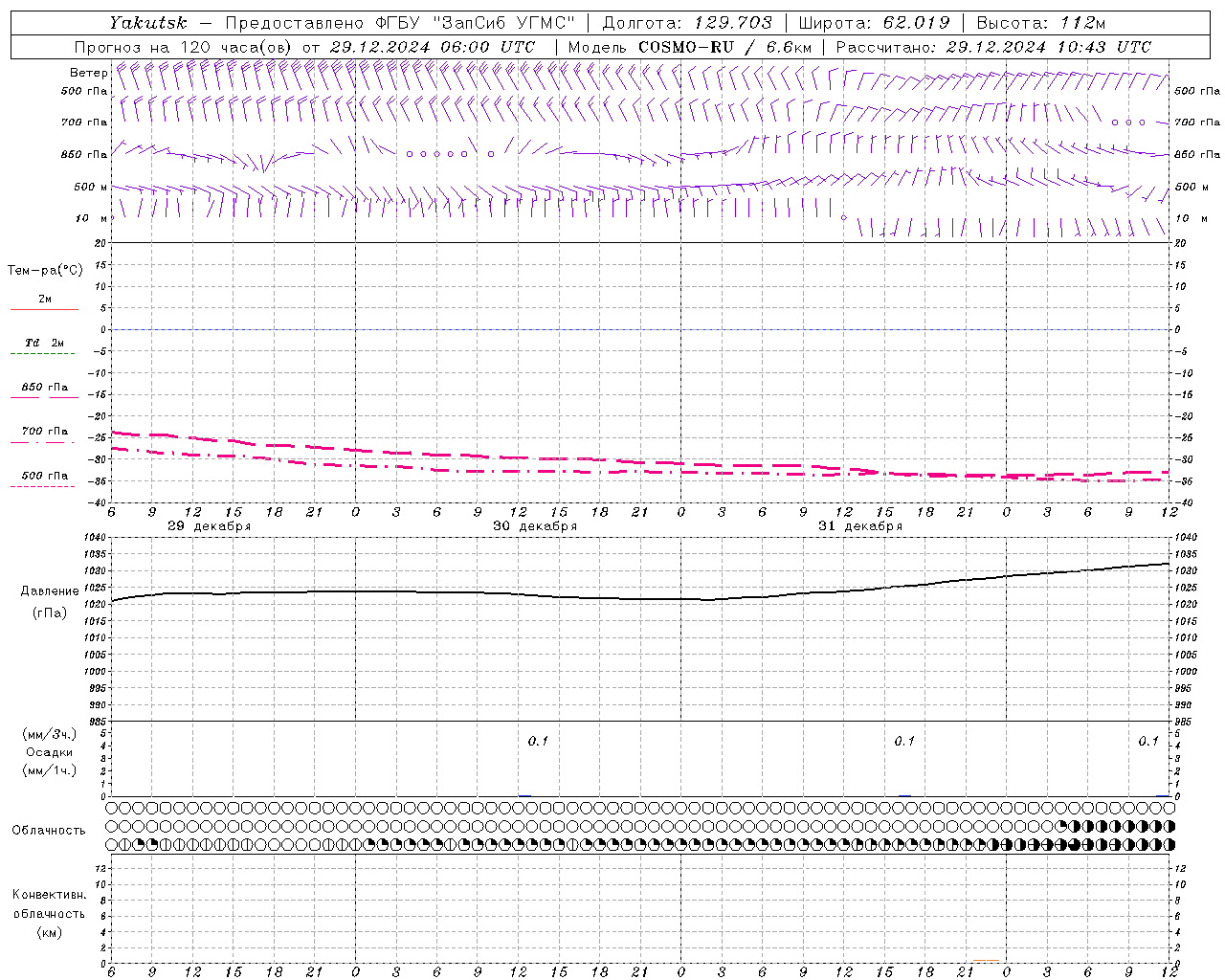Click the Конвективн. облачность (км) label
The height and width of the screenshot is (980, 1225).
click(49, 914)
